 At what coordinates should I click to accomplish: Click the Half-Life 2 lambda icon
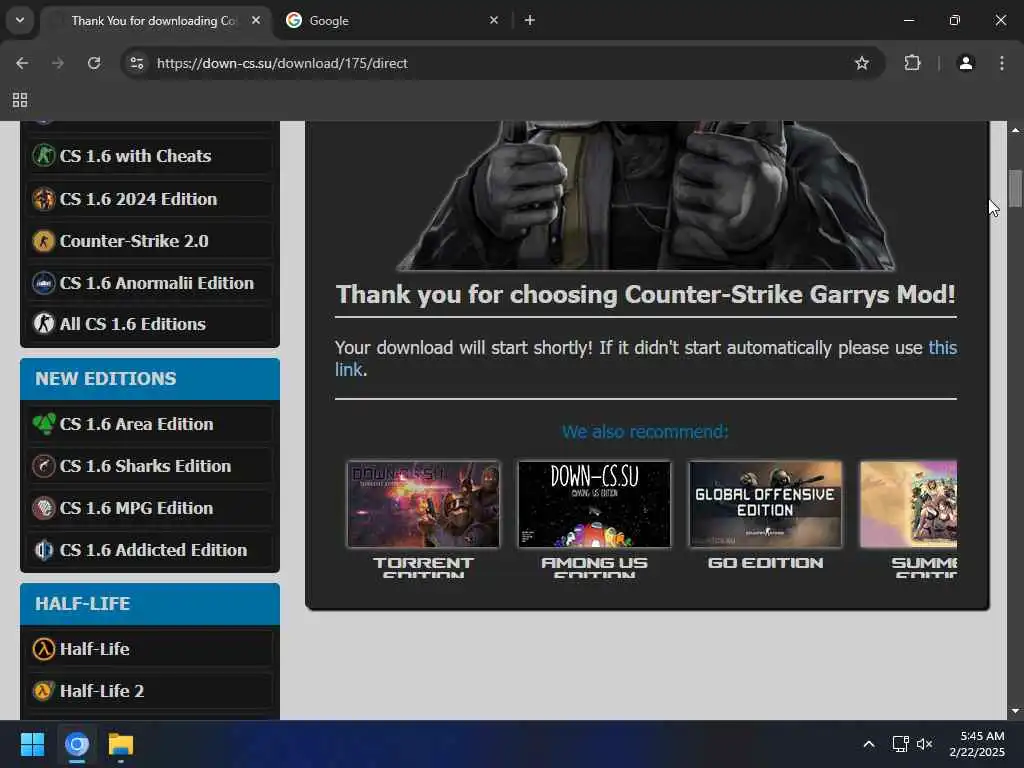pos(44,691)
